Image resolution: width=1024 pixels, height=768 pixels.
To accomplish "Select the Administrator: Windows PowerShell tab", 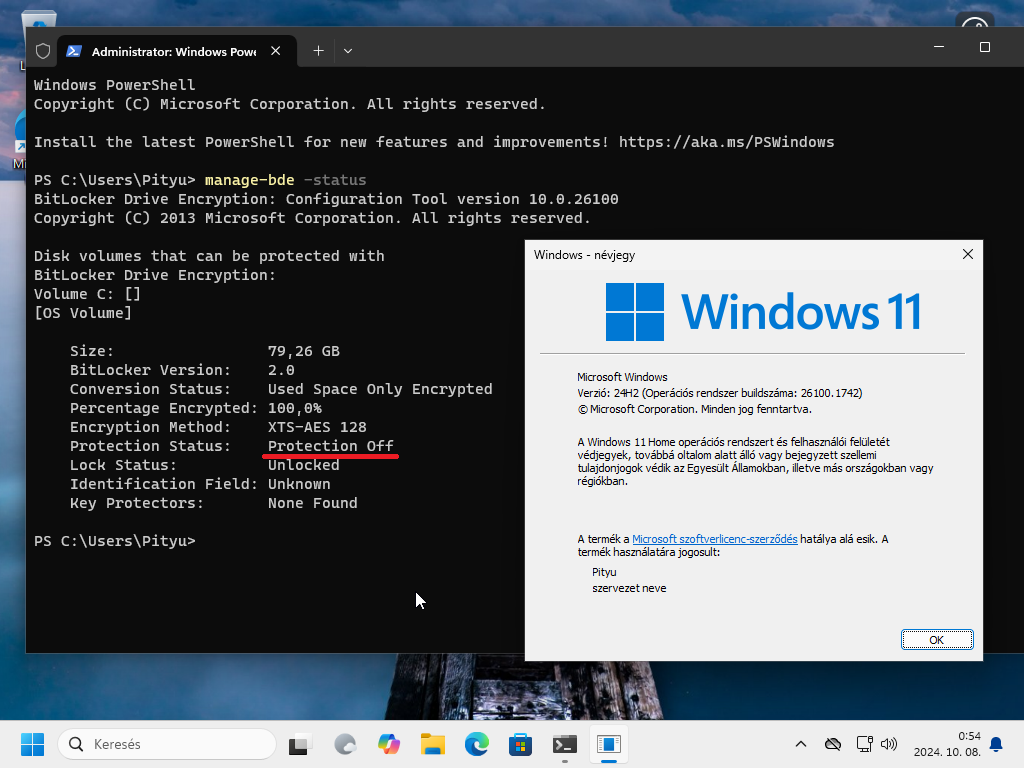I will (x=174, y=52).
